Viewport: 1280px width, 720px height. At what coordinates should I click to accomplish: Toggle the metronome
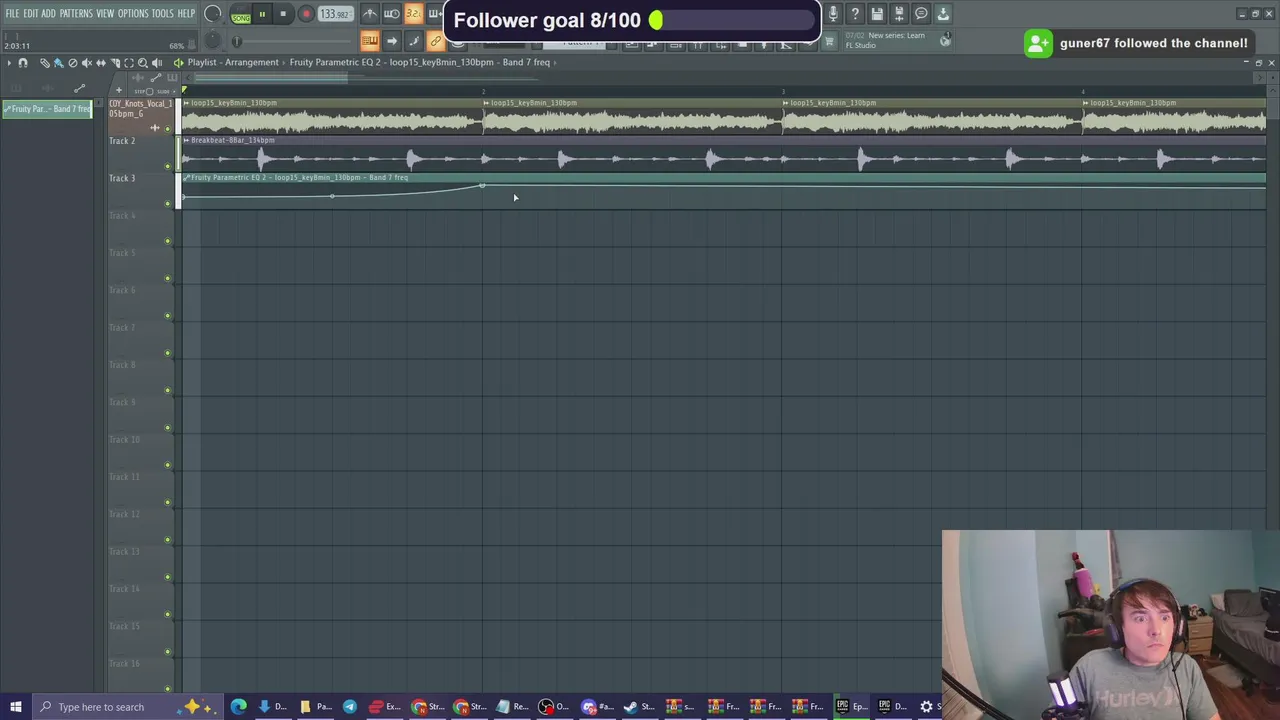370,14
